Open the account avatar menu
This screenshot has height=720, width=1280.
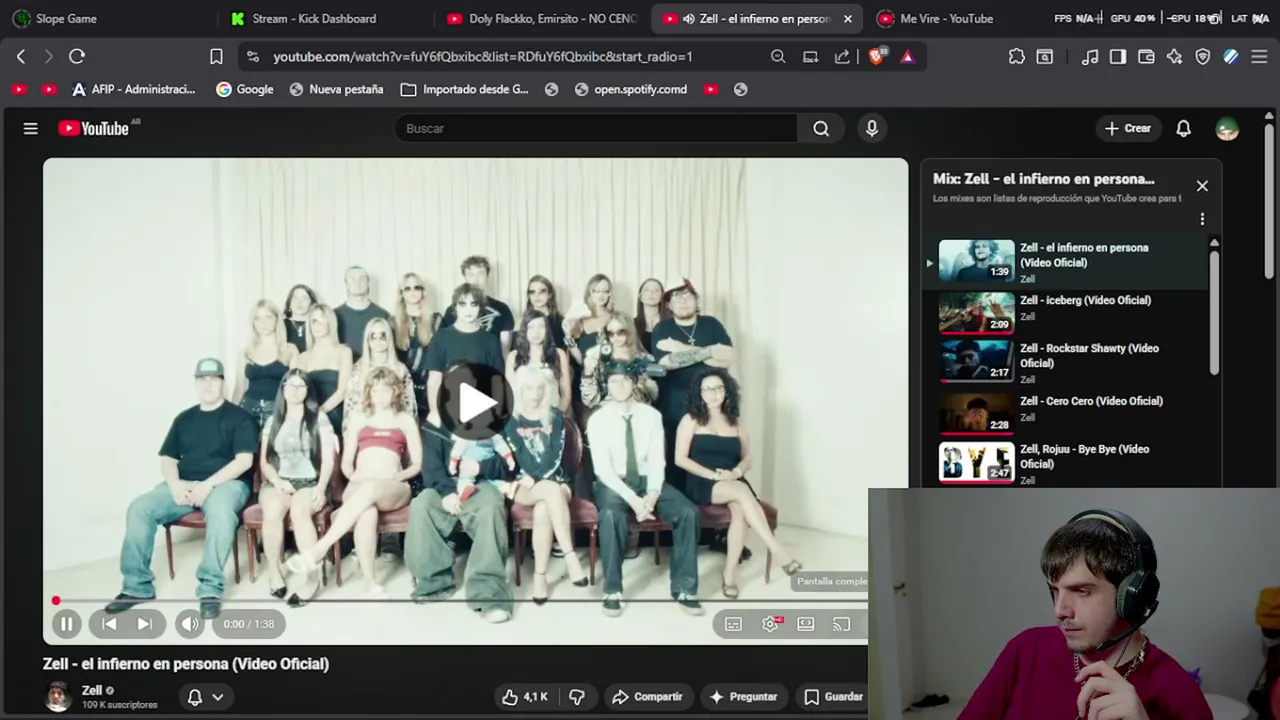[x=1227, y=128]
